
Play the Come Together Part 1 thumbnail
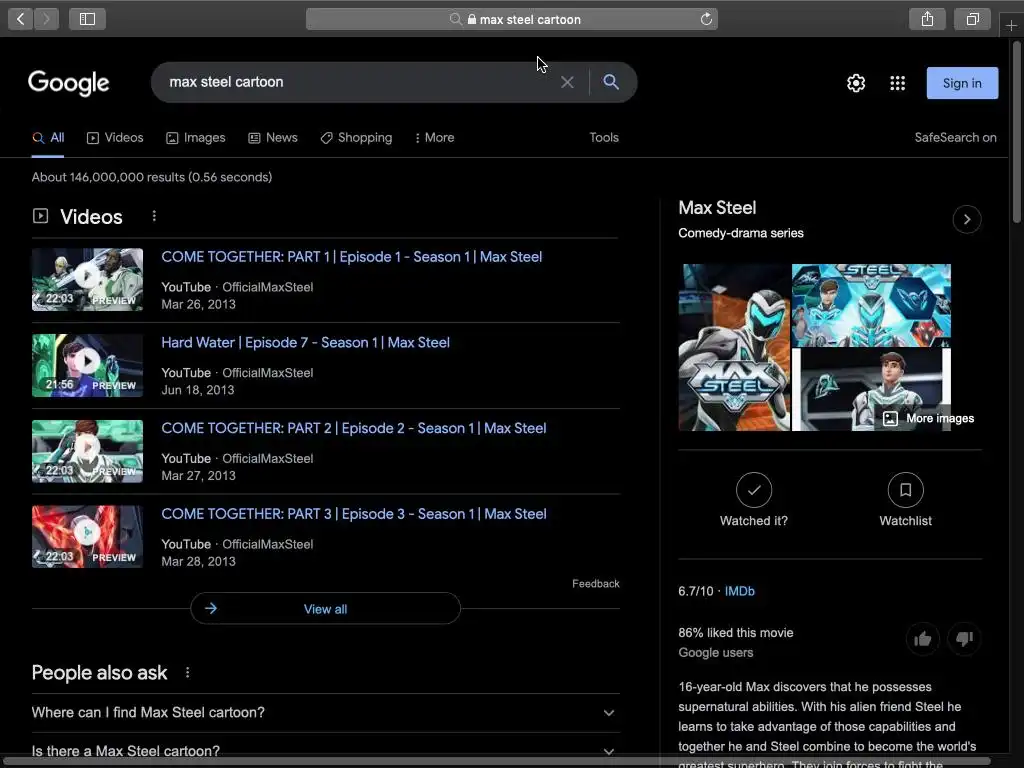(x=88, y=279)
